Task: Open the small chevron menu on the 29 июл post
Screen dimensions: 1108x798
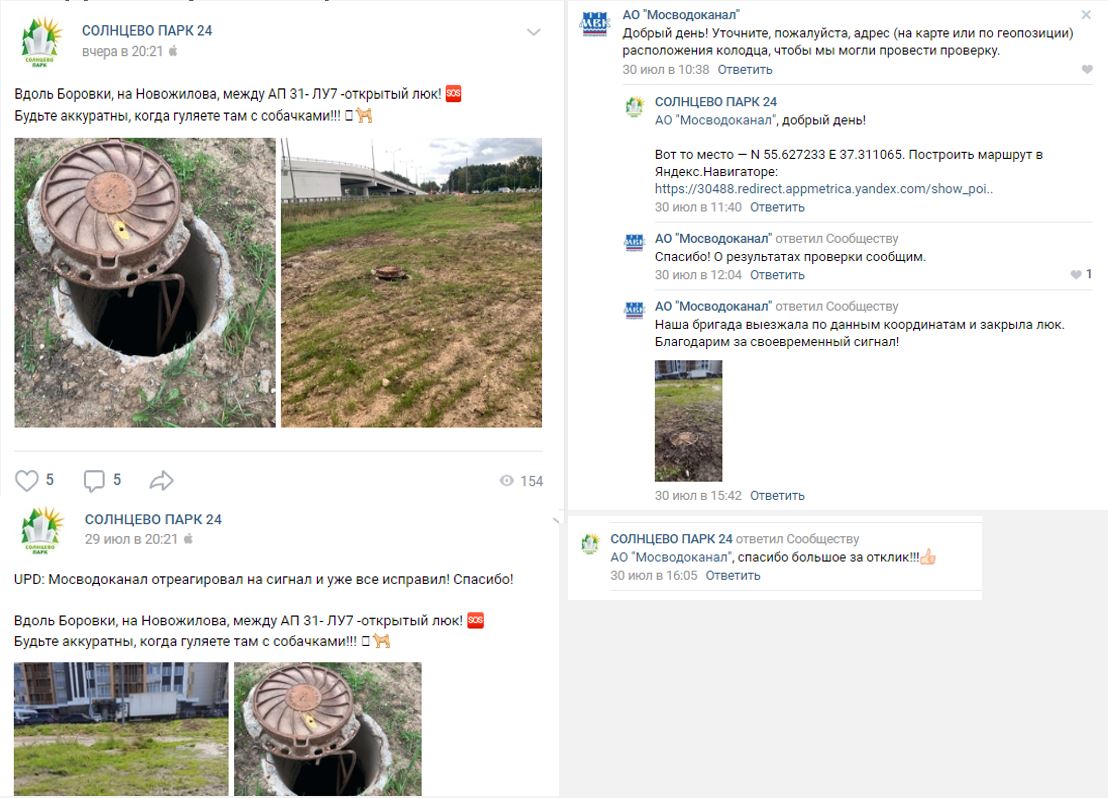Action: [555, 521]
